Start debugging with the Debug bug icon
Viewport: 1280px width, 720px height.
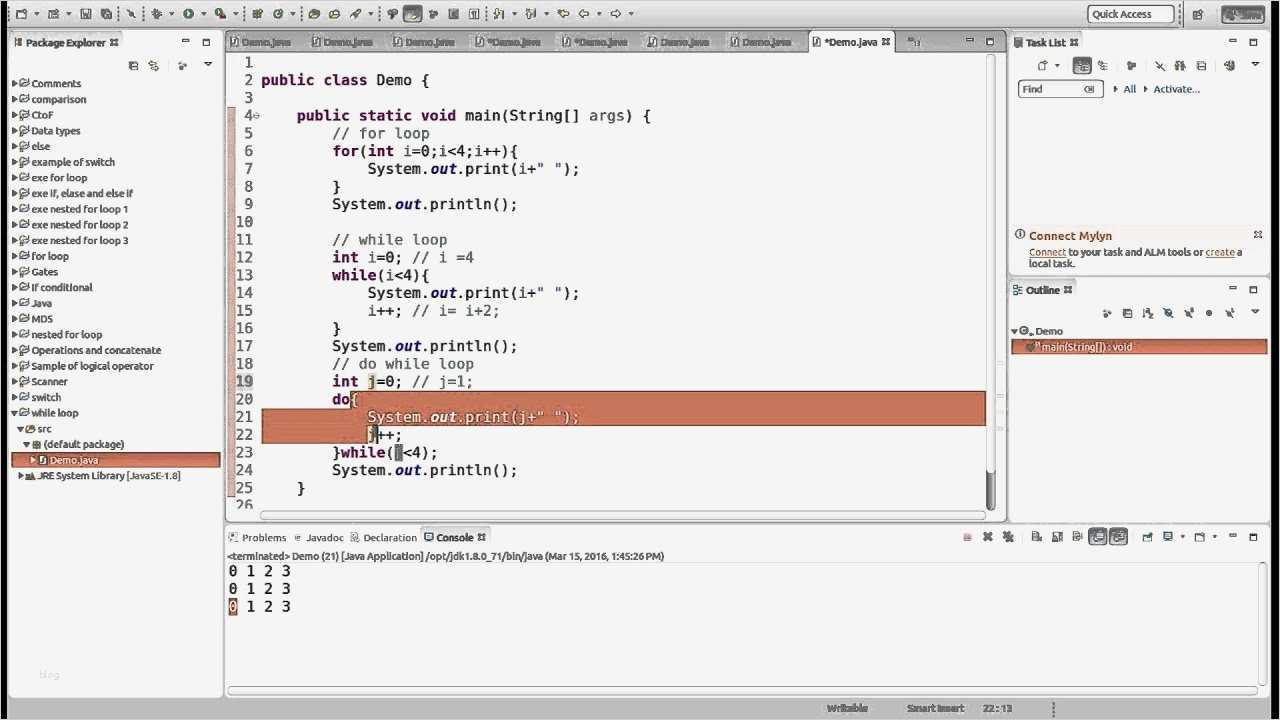[156, 14]
